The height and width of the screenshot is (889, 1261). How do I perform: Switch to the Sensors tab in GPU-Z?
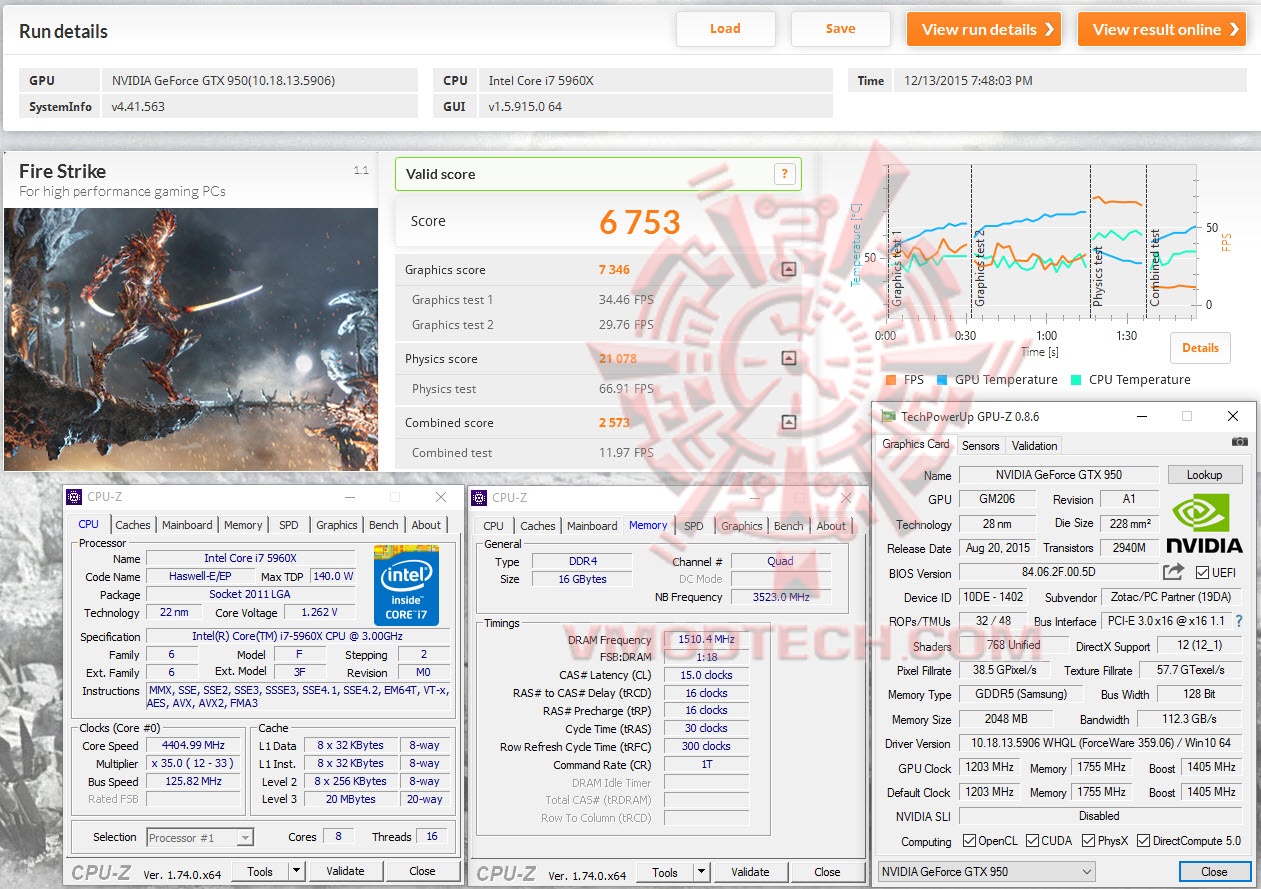pos(980,446)
